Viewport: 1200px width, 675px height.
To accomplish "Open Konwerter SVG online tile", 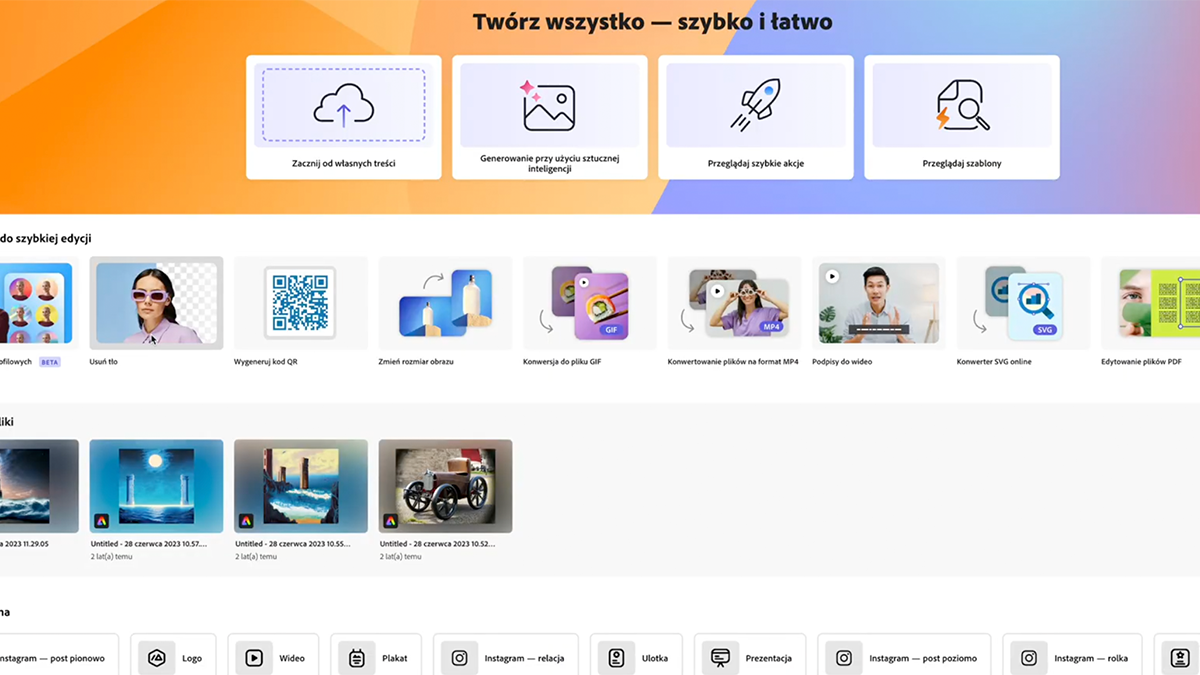I will coord(1023,303).
